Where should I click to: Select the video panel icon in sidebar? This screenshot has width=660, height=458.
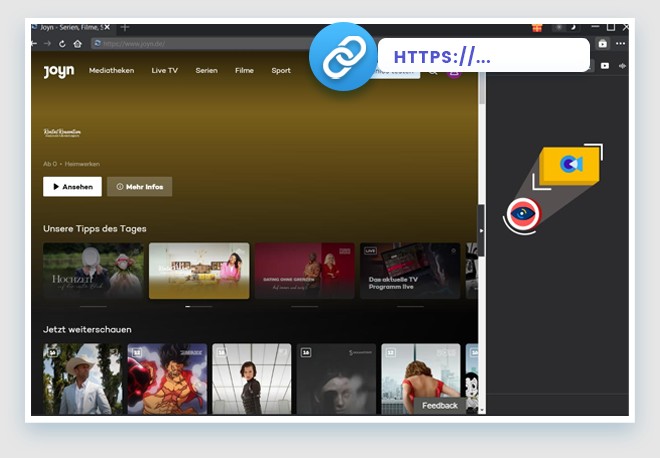(x=605, y=66)
